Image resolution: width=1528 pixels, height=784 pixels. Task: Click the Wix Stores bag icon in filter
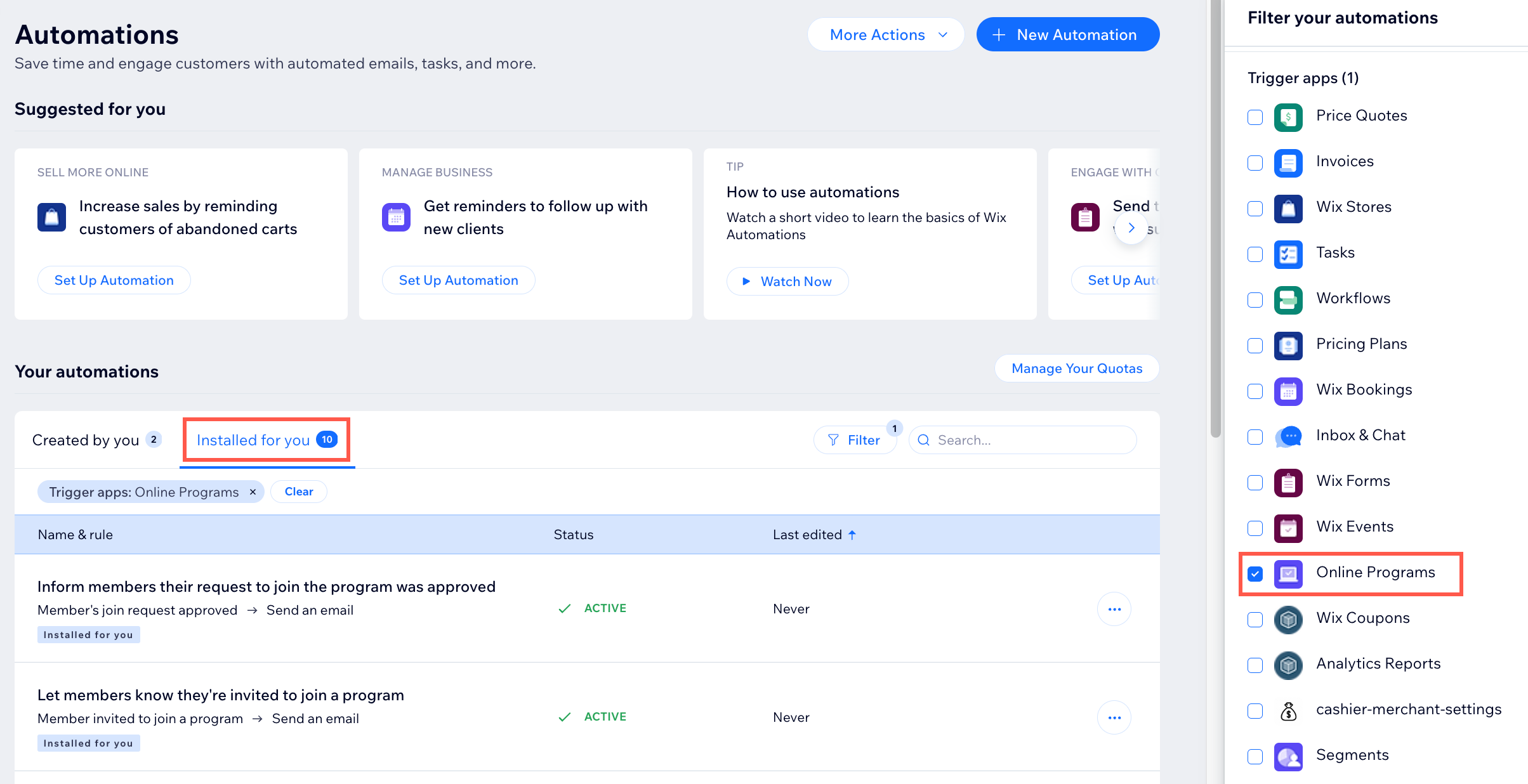pyautogui.click(x=1288, y=208)
